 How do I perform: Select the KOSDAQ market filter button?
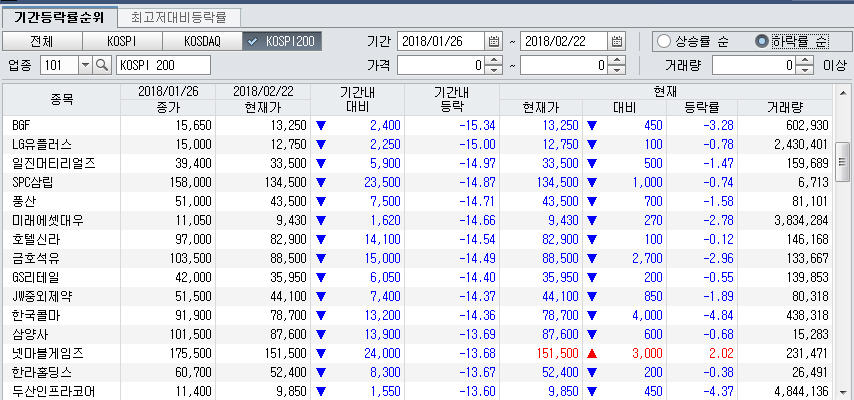click(x=202, y=41)
